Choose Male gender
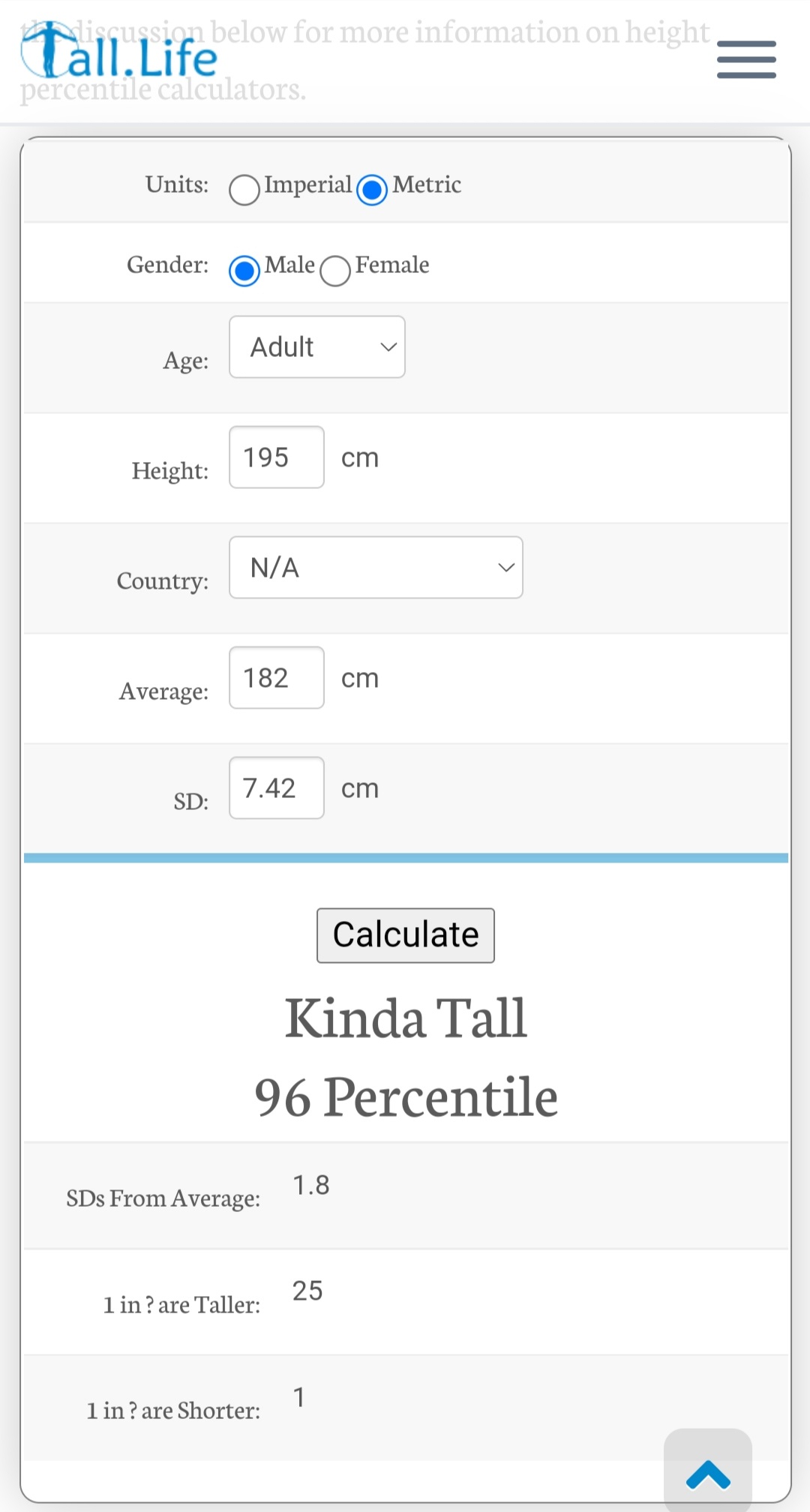Viewport: 810px width, 1512px height. [244, 271]
